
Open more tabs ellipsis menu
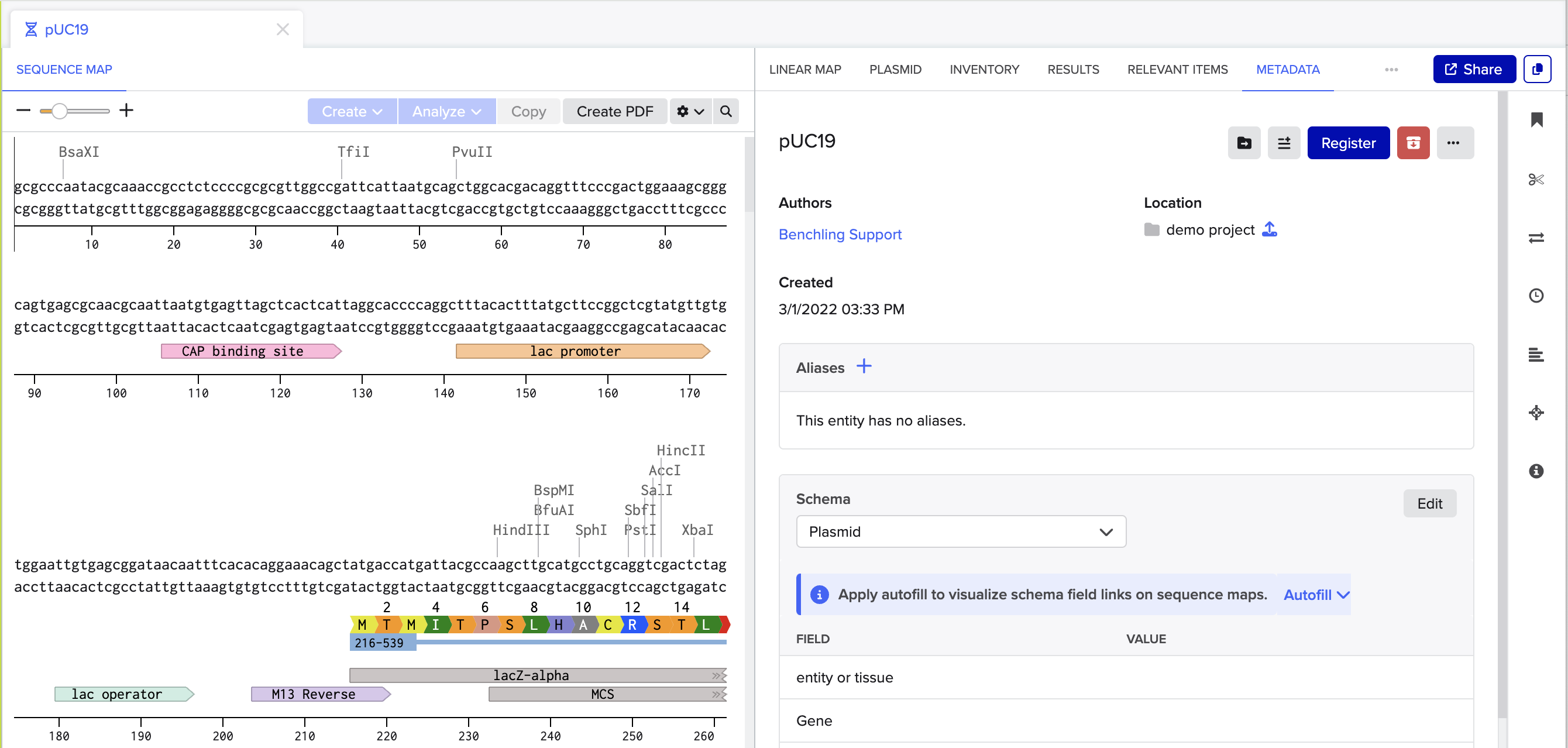click(x=1391, y=70)
